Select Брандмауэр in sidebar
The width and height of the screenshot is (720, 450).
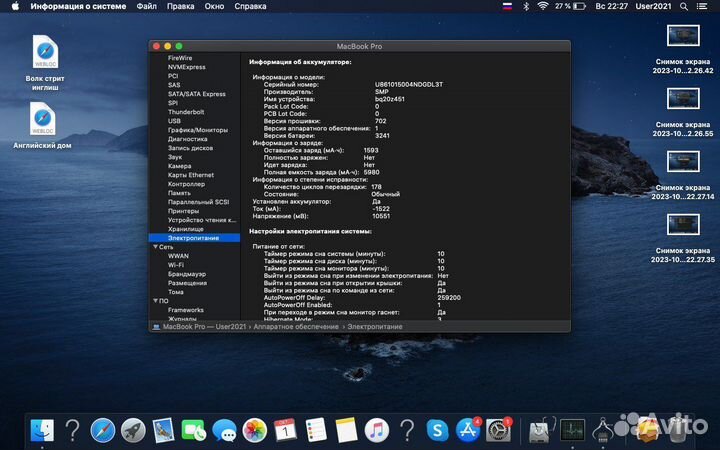click(186, 274)
